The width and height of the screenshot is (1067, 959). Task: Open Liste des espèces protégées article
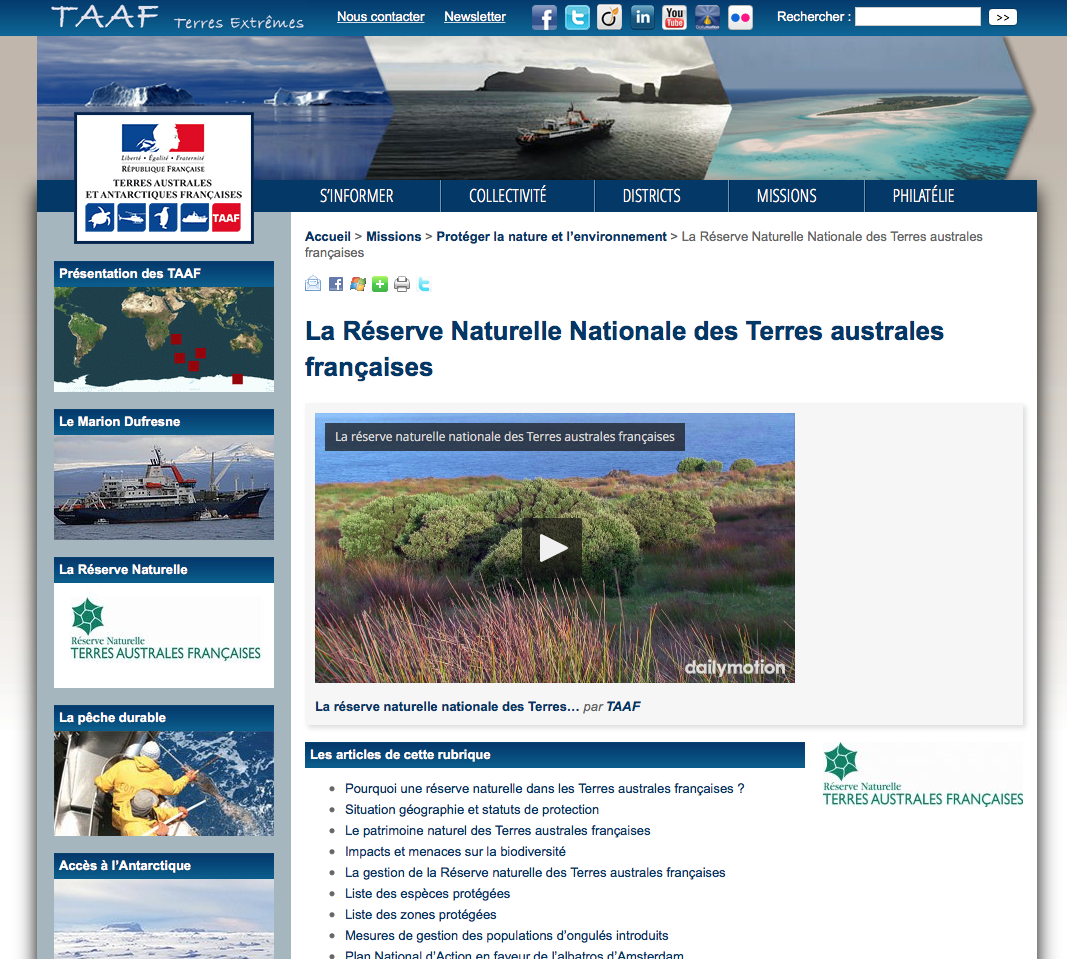(x=427, y=893)
